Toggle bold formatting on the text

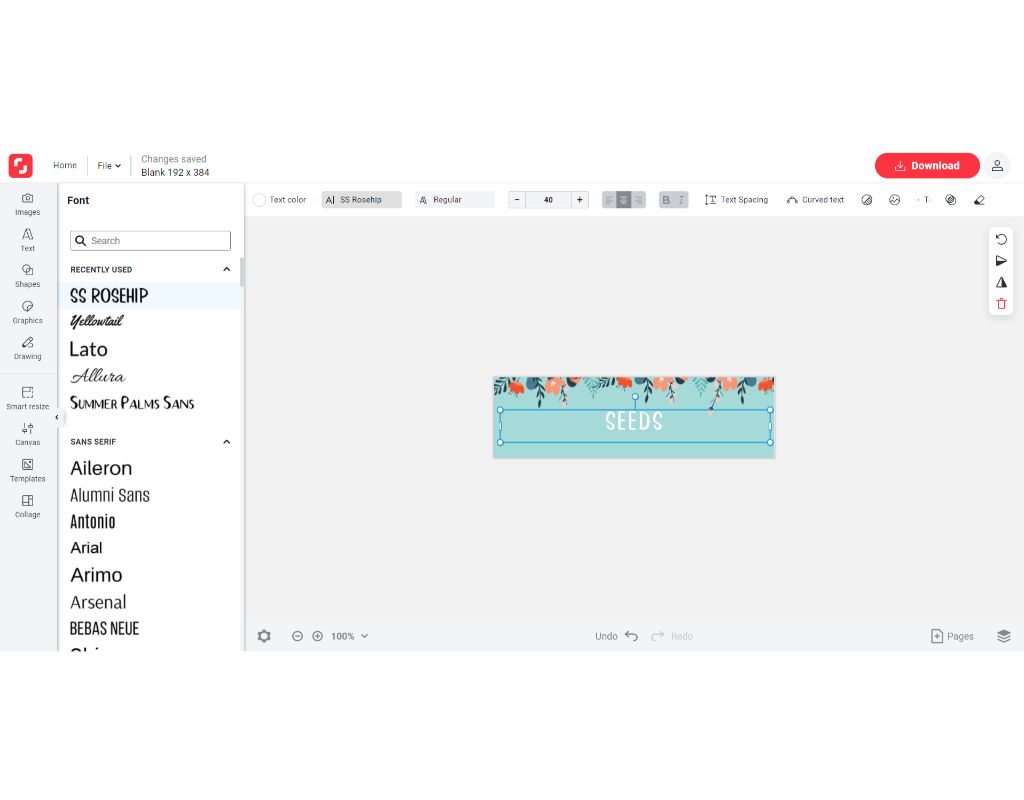click(x=665, y=199)
